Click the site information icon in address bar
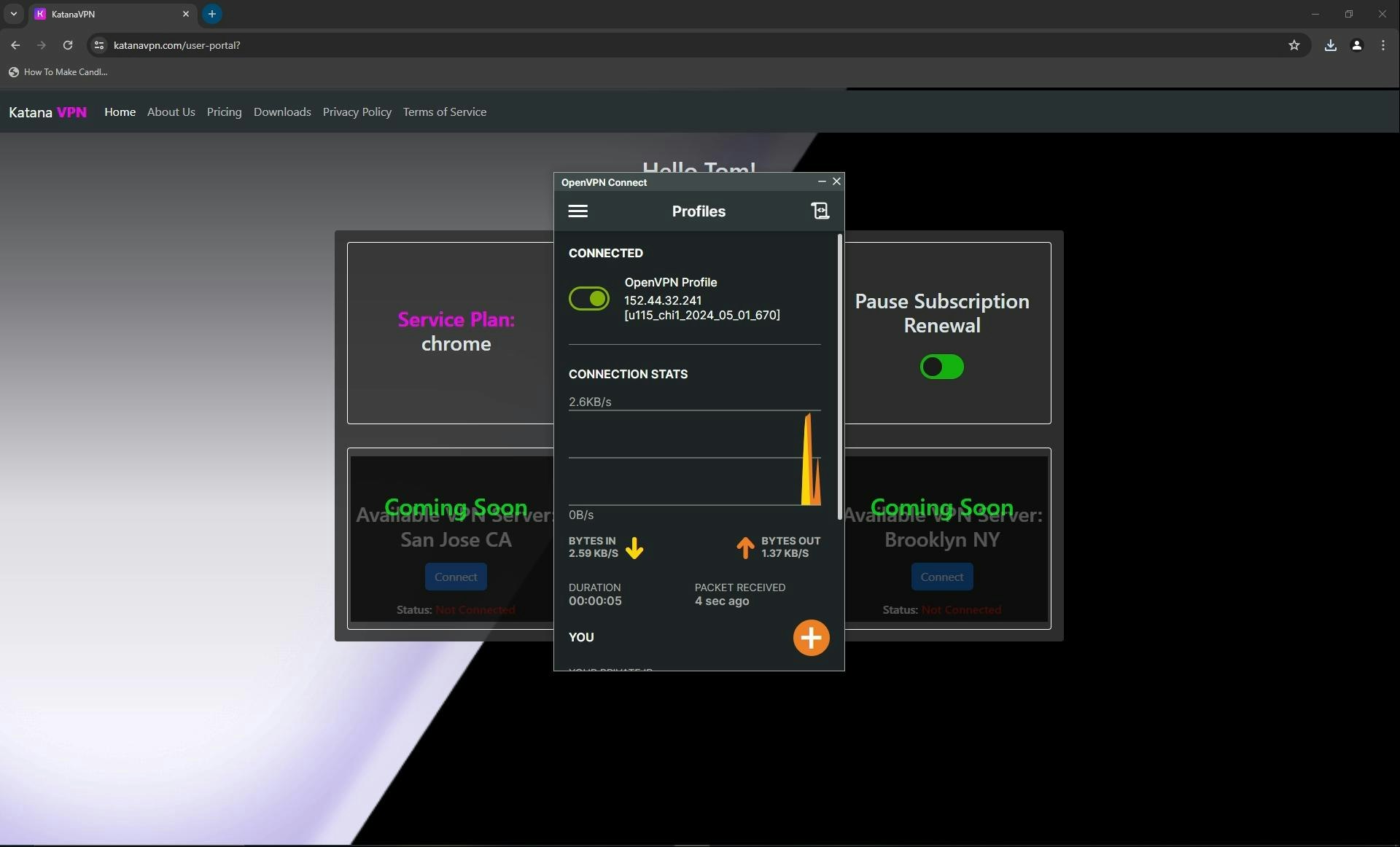 (x=99, y=45)
